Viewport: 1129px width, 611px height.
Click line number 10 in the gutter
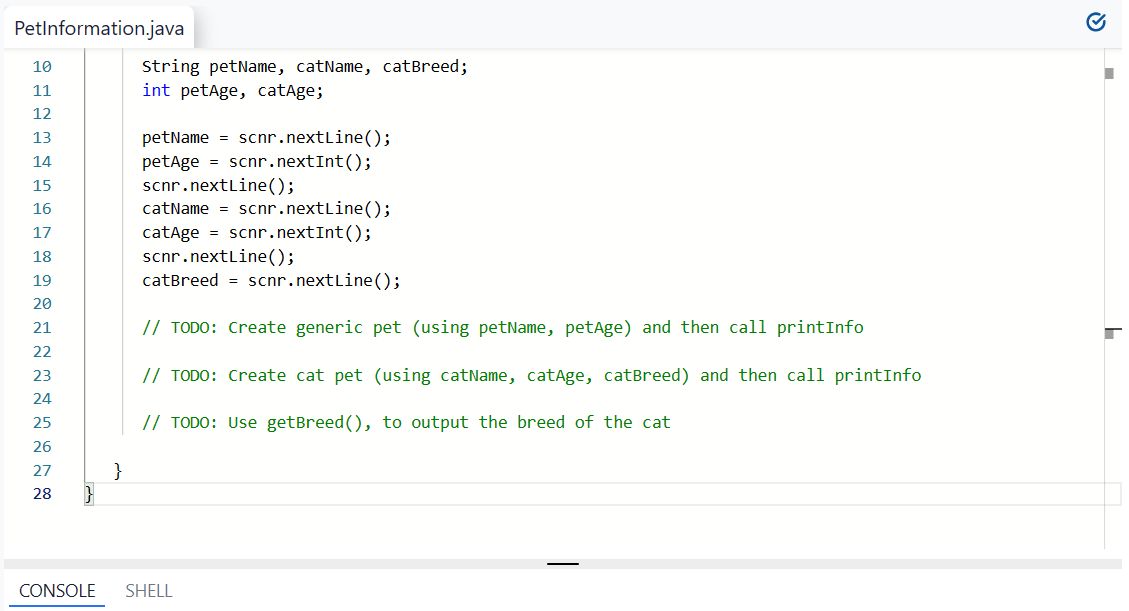(x=42, y=66)
